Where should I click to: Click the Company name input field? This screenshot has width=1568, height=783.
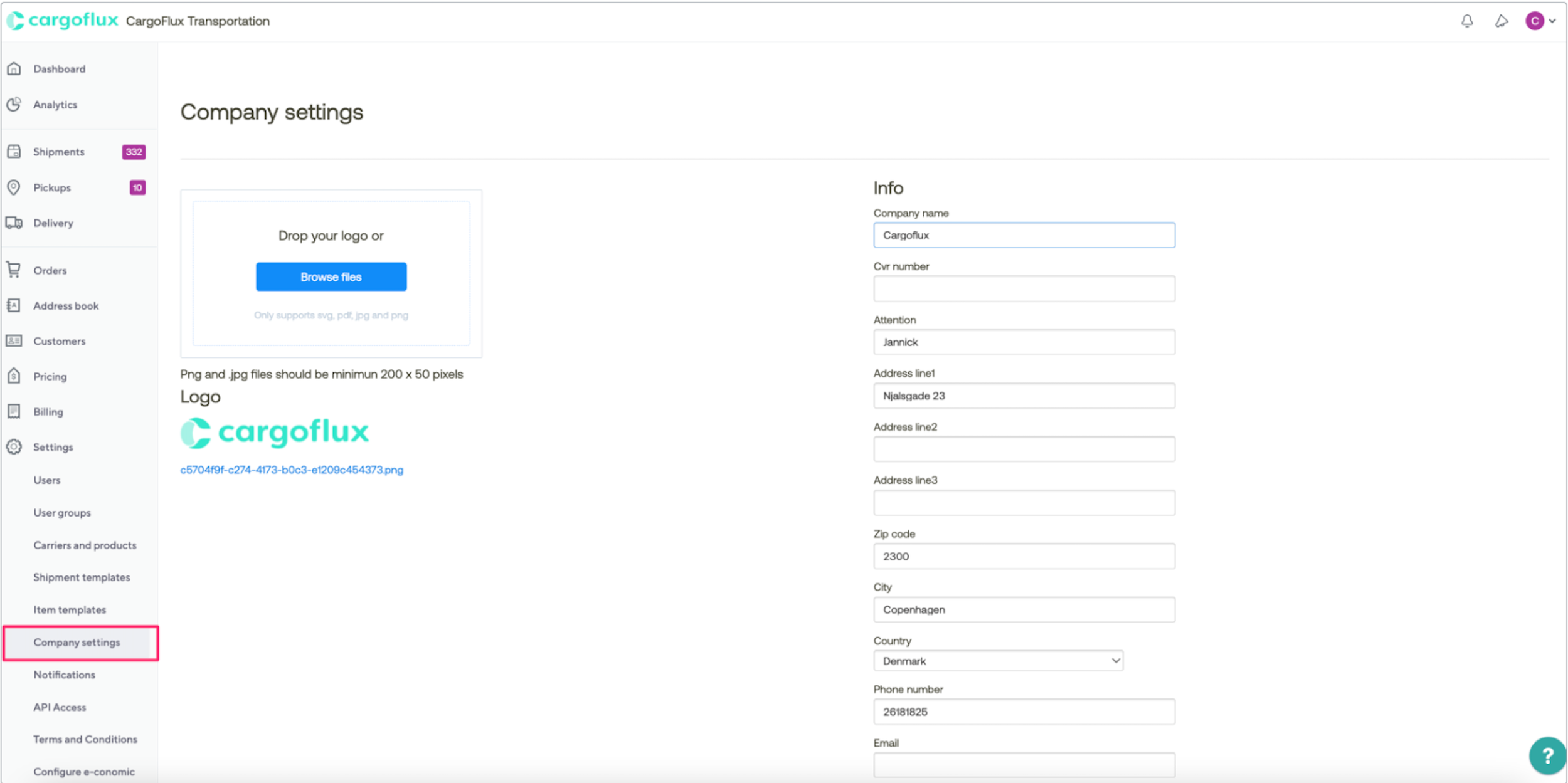1024,235
